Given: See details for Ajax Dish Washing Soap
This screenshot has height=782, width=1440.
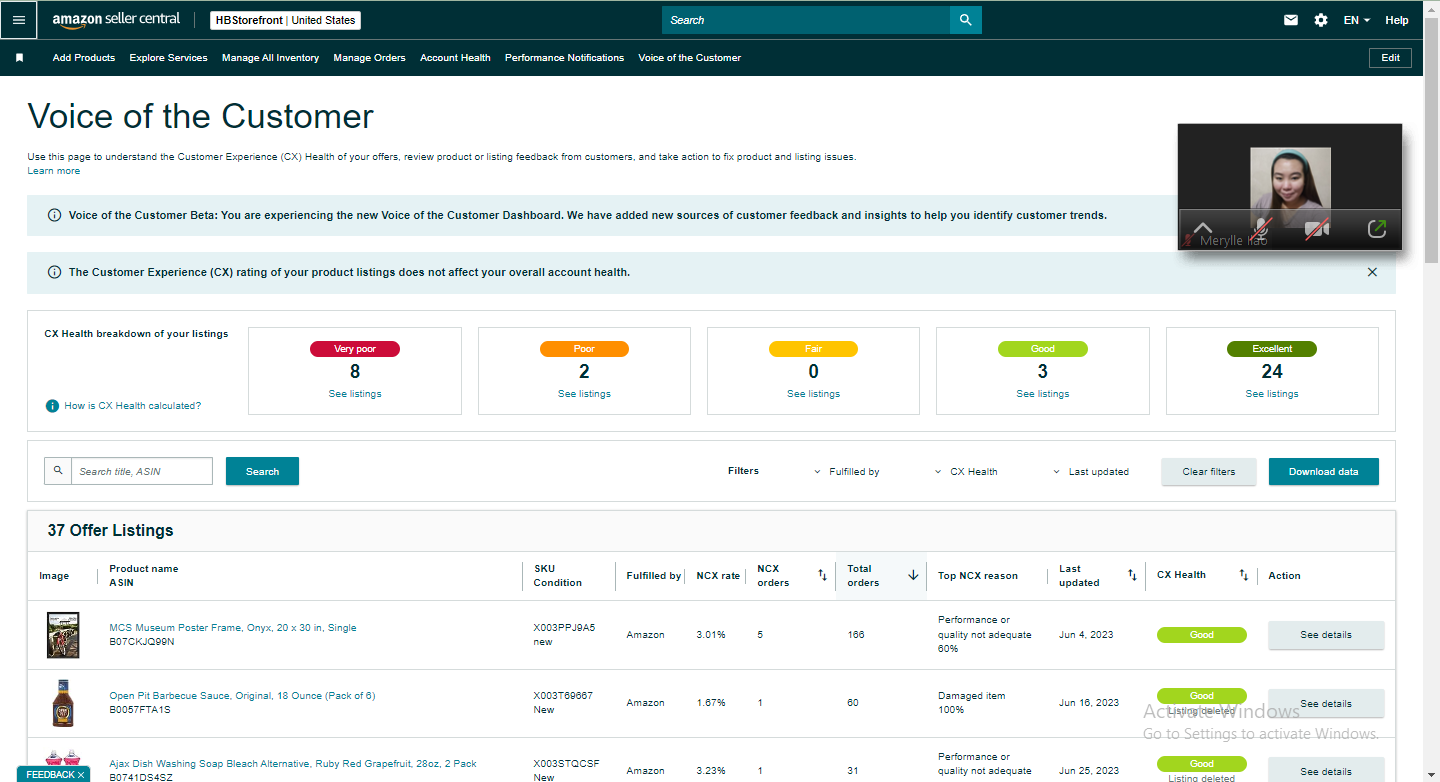Looking at the screenshot, I should 1326,771.
